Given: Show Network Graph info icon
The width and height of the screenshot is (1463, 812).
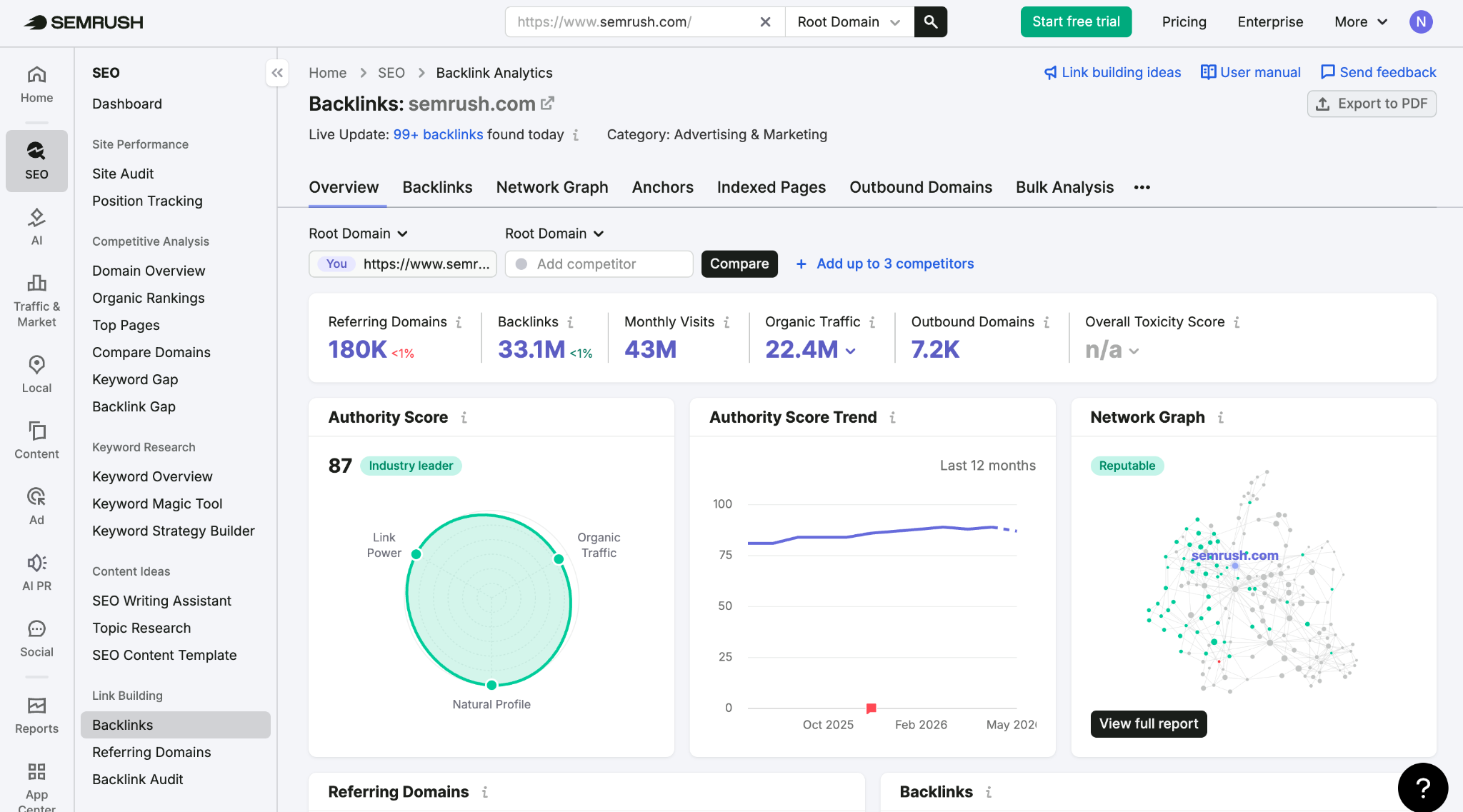Looking at the screenshot, I should [1221, 417].
